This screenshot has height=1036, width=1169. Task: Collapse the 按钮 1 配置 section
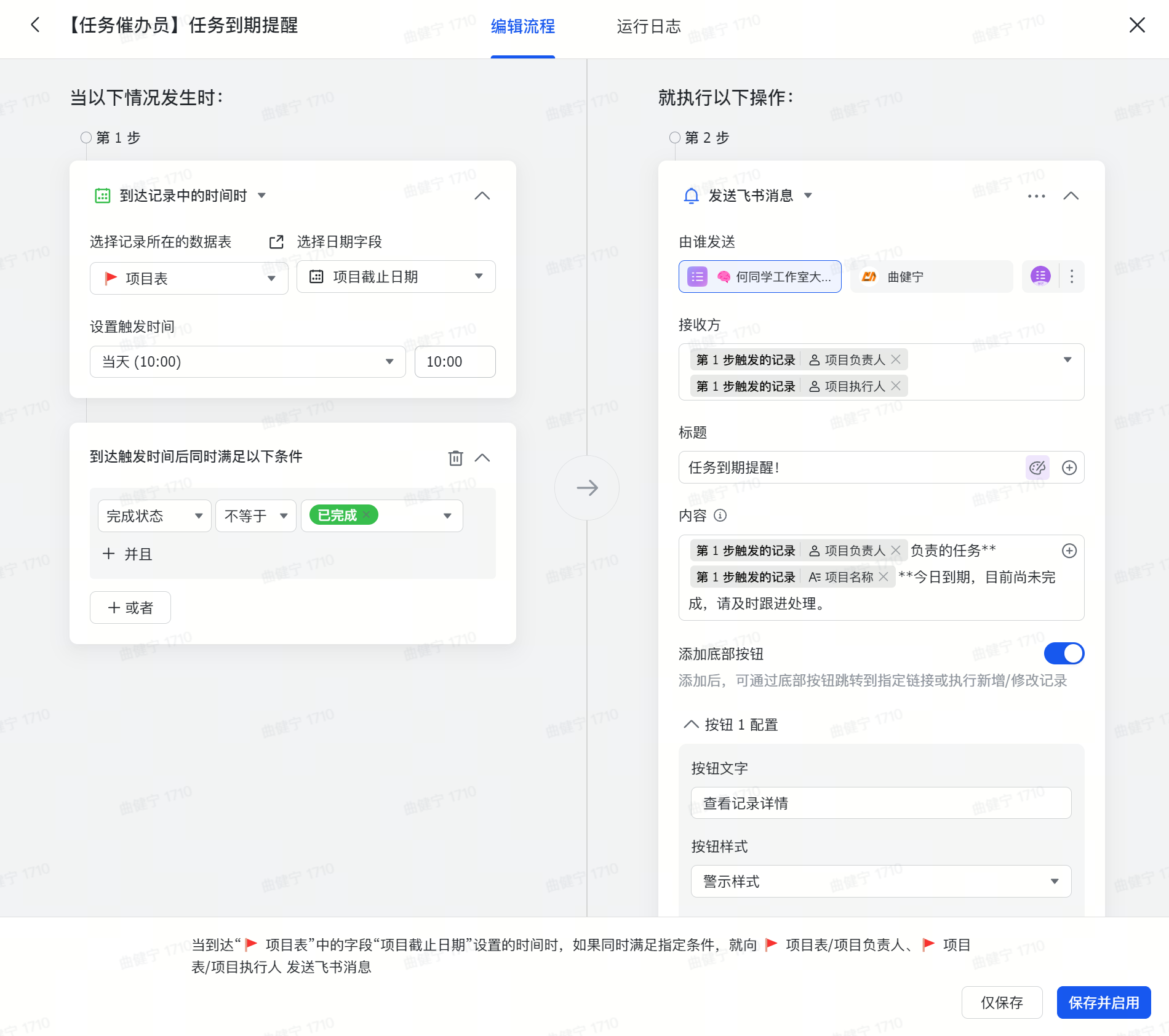click(691, 724)
